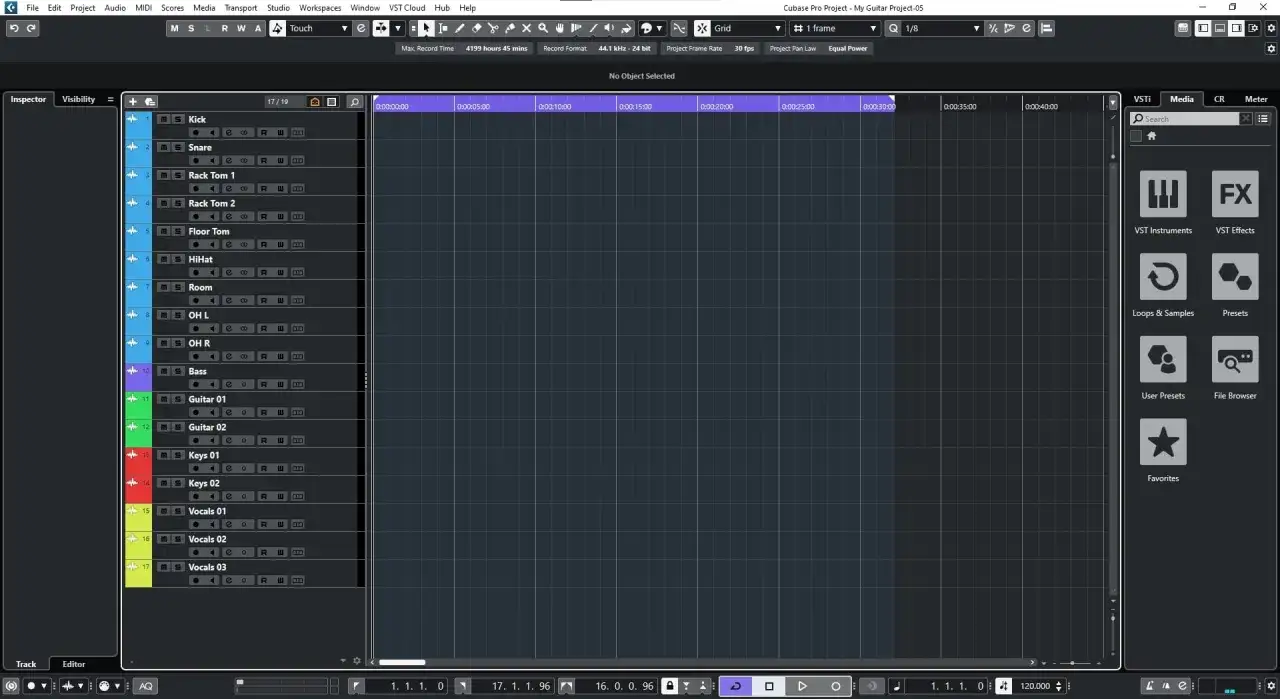Click the Media rack home icon
Screen dimensions: 1280x699
pos(1151,136)
